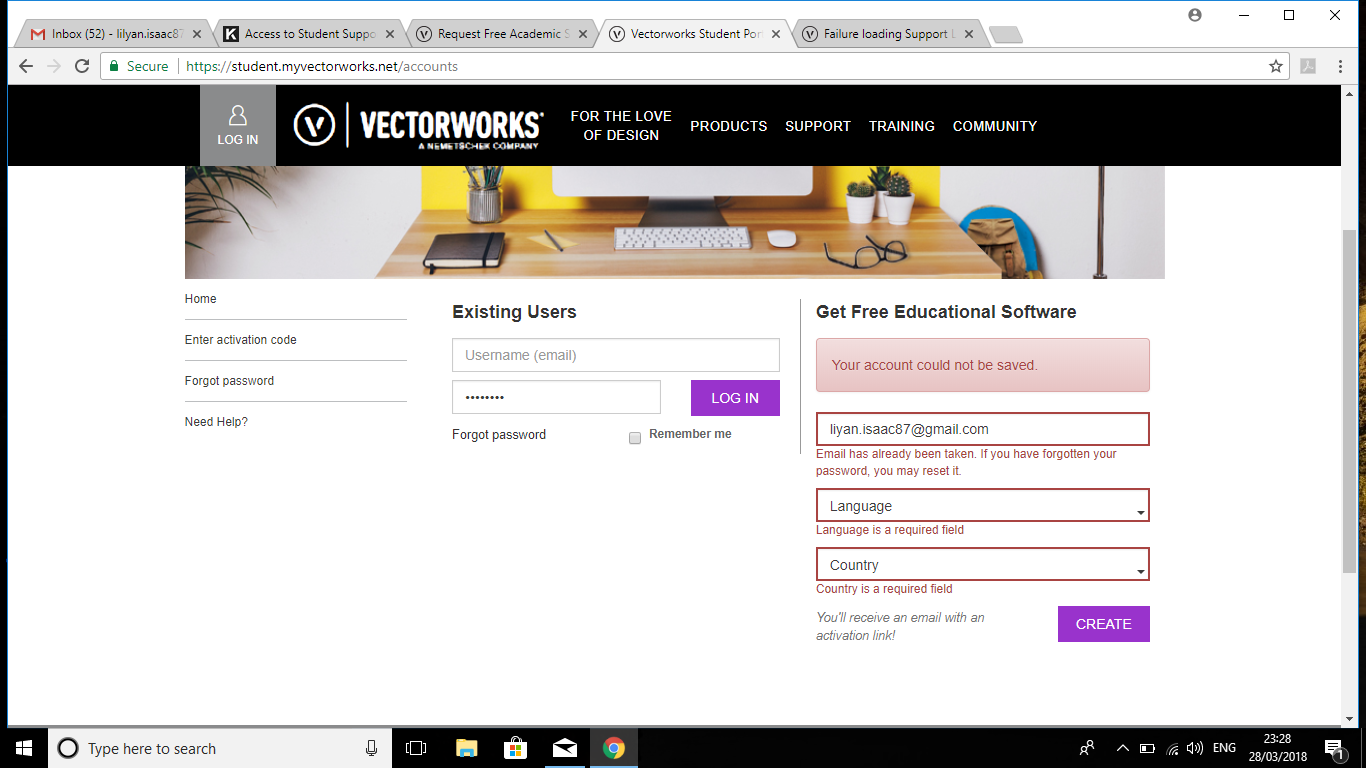The height and width of the screenshot is (768, 1366).
Task: Open the Action Center notification icon
Action: pyautogui.click(x=1334, y=748)
